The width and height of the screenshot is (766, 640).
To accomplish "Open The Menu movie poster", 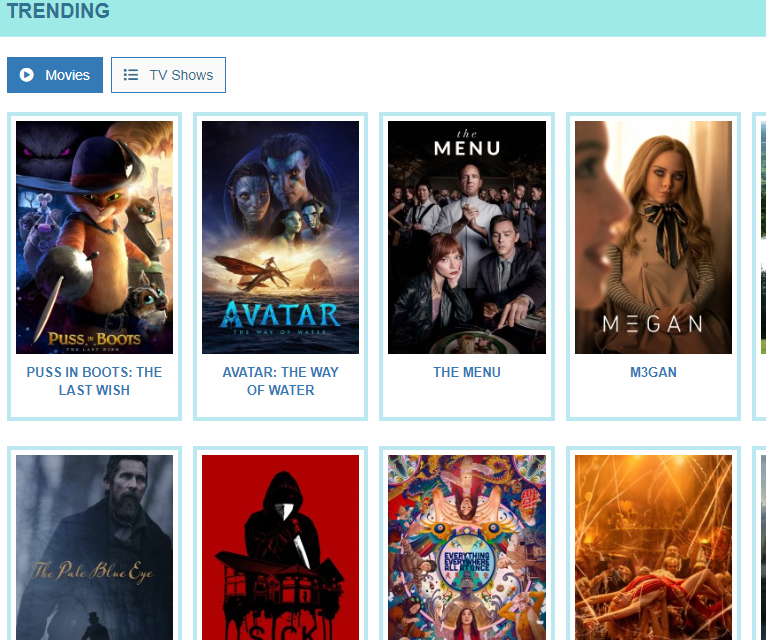I will [467, 237].
